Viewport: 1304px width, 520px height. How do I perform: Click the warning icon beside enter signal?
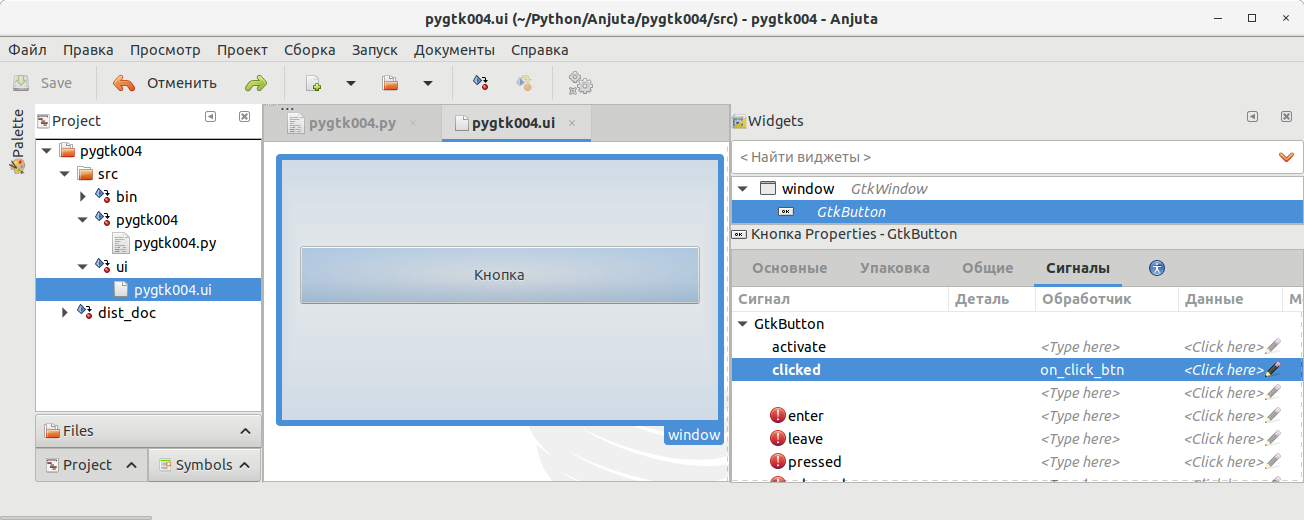pos(778,416)
